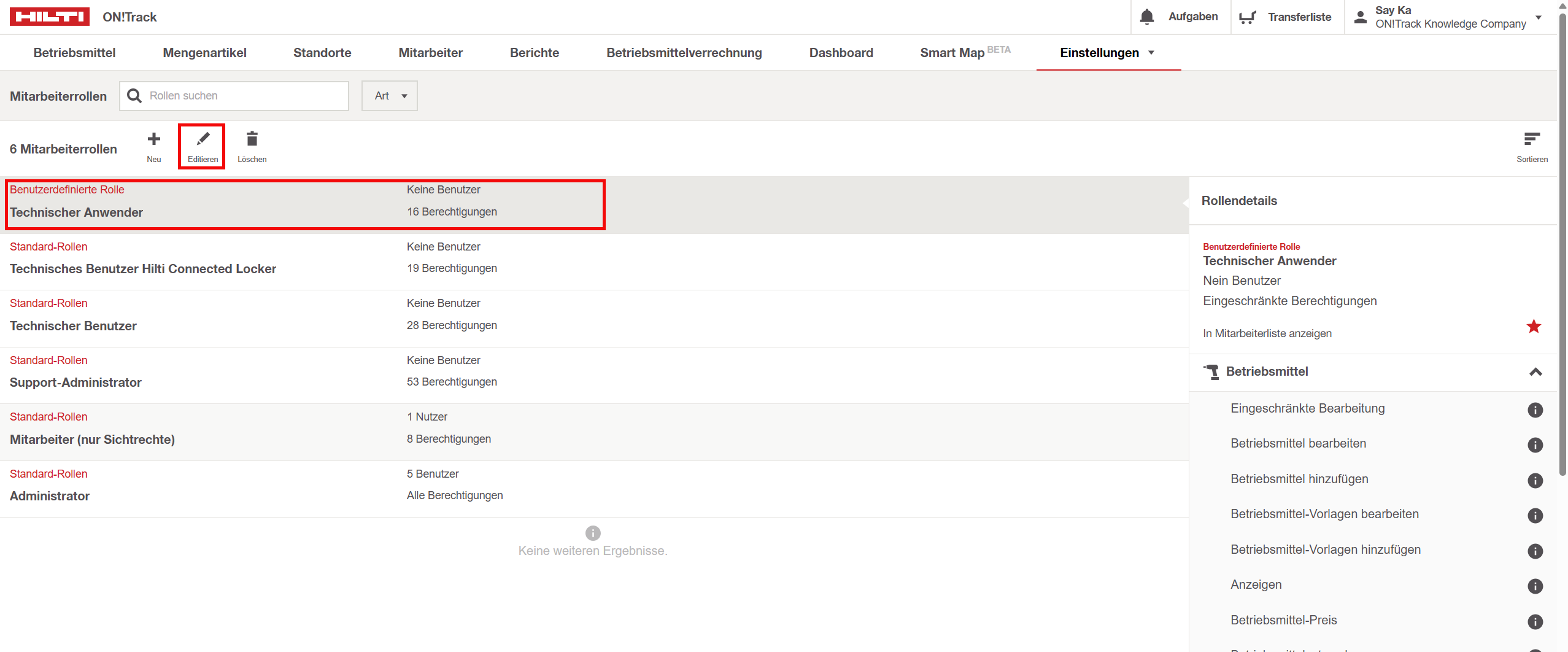The height and width of the screenshot is (652, 1568).
Task: Click Betriebsmittel-Preis permission text
Action: [1283, 620]
